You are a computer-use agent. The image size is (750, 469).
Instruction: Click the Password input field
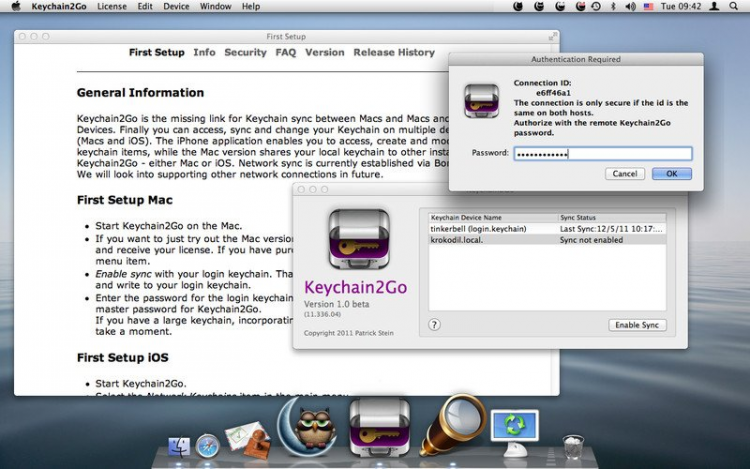(603, 153)
